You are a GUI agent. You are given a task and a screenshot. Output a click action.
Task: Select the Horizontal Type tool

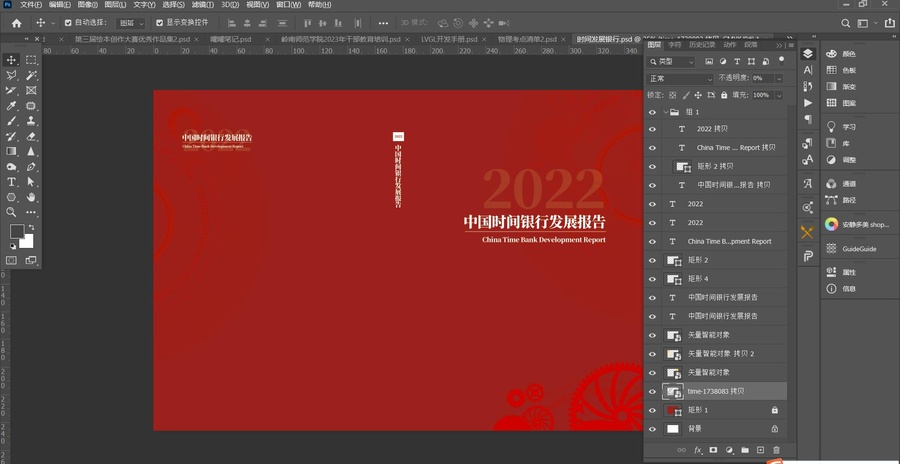coord(11,182)
